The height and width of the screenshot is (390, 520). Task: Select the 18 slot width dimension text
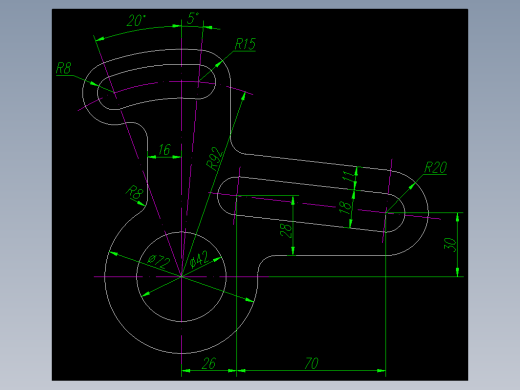point(345,207)
